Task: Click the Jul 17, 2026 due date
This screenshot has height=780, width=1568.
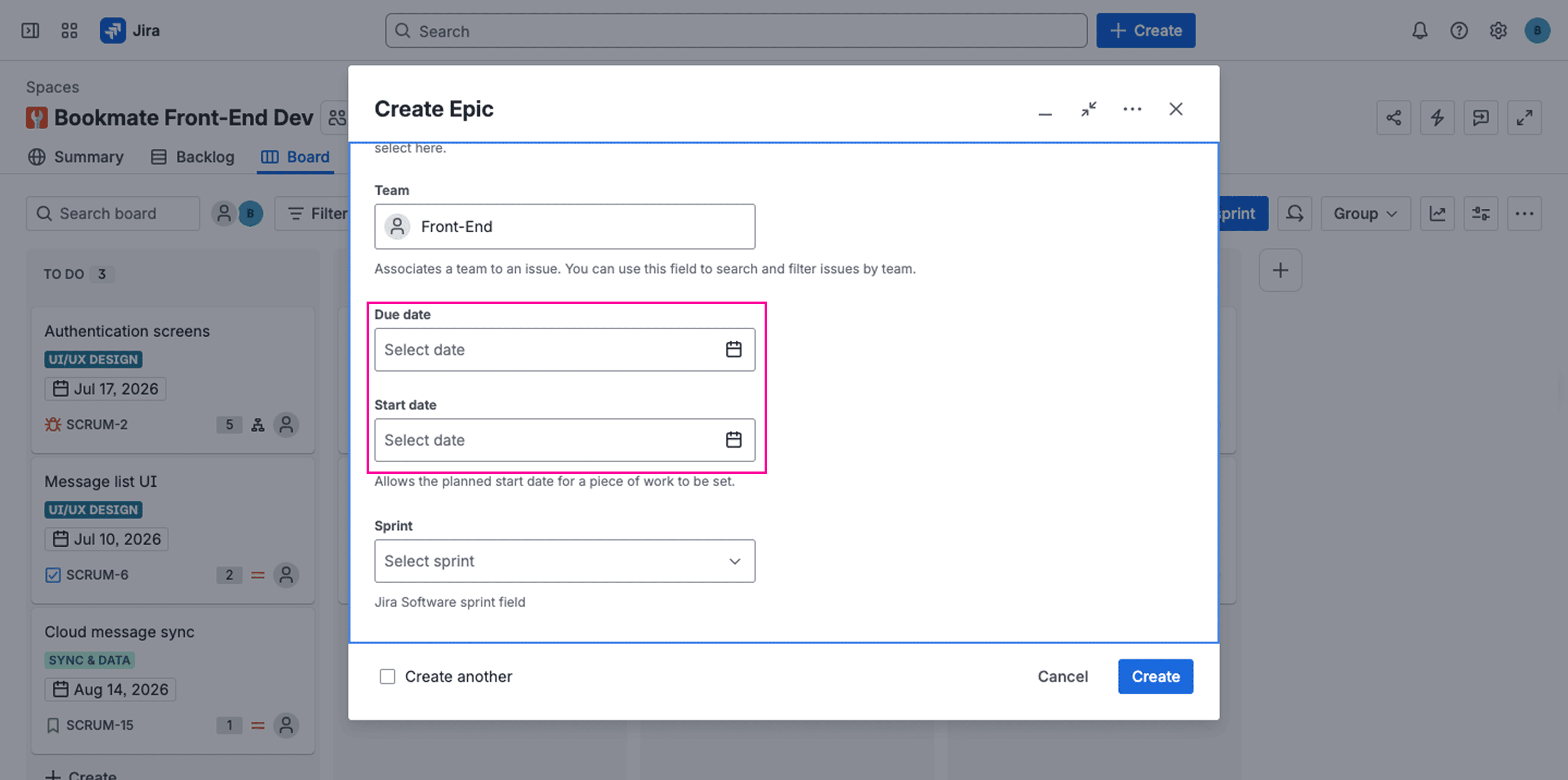Action: [105, 388]
